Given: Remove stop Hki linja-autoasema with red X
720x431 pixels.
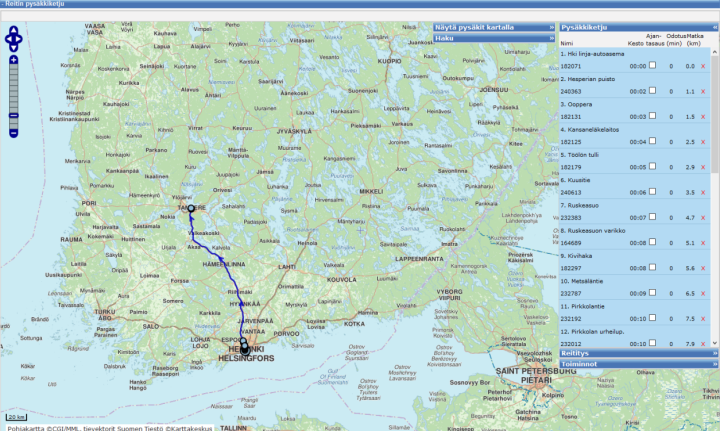Looking at the screenshot, I should tap(703, 66).
